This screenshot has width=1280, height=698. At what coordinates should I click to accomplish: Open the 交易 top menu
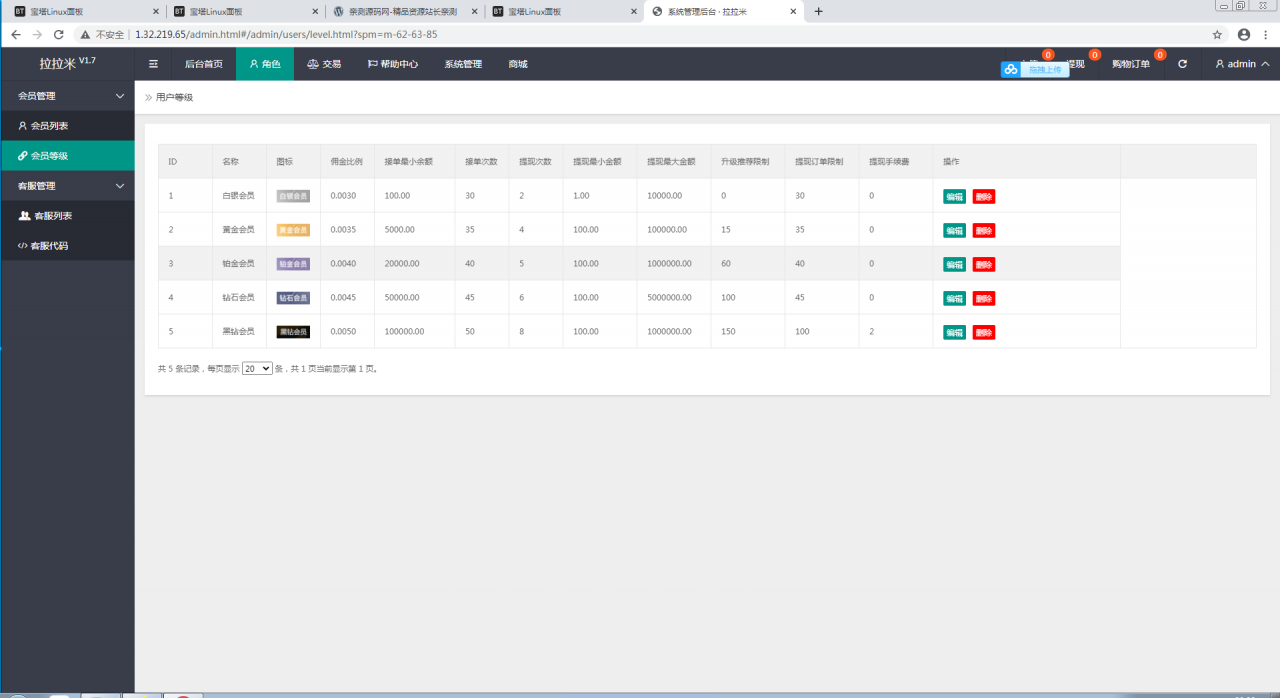[x=324, y=64]
